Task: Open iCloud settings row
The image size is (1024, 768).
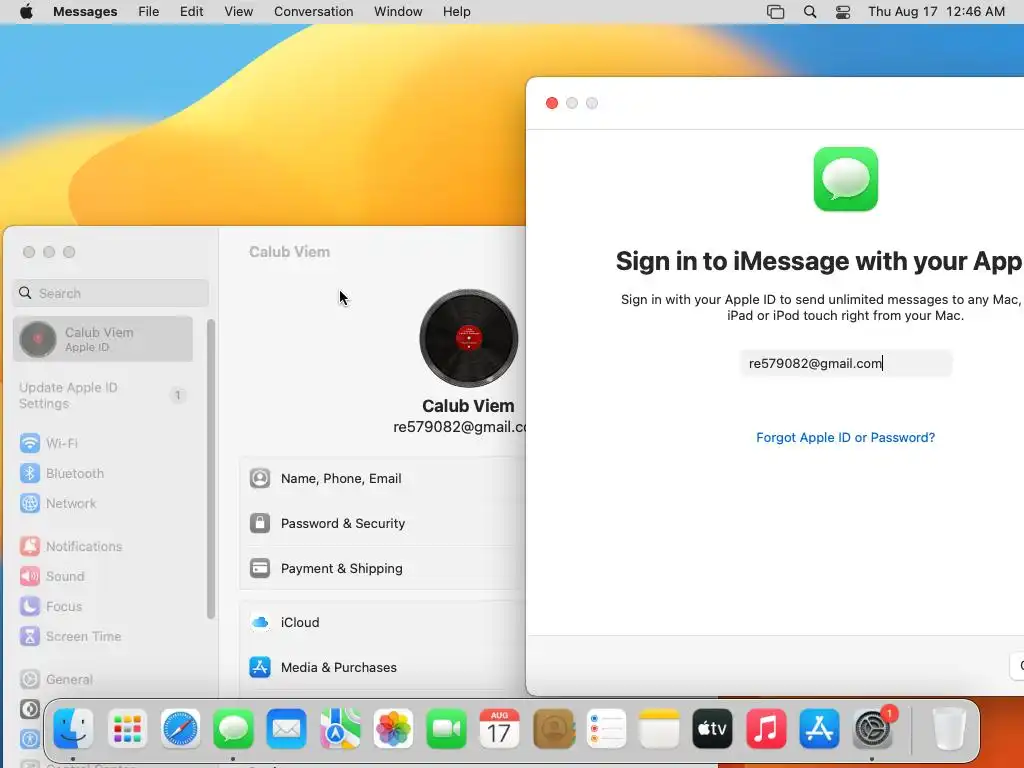Action: pos(383,623)
